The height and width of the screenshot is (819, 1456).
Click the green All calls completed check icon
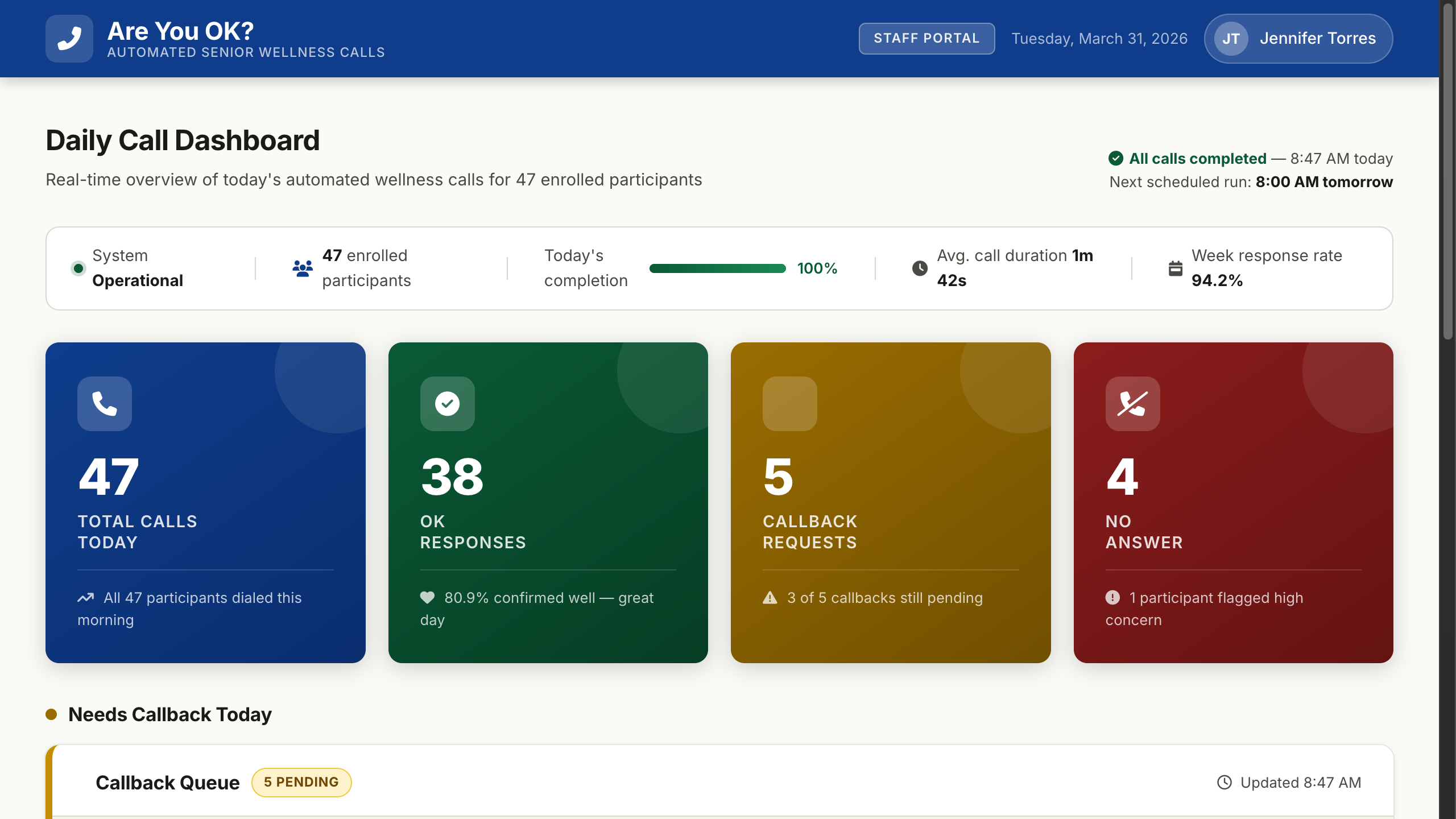click(x=1116, y=159)
